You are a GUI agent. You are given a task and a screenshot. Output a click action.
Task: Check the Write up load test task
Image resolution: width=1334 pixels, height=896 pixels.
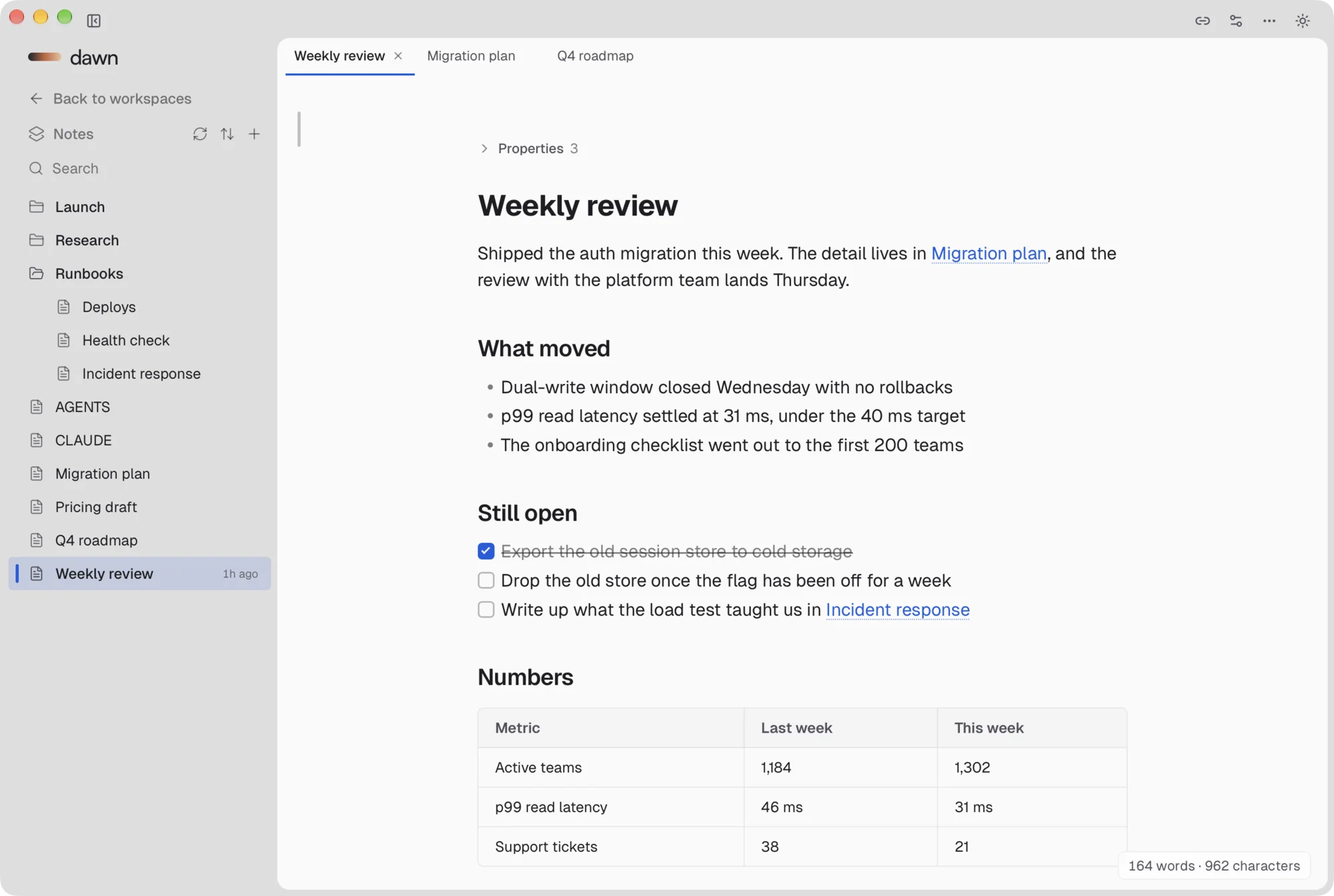click(x=486, y=609)
